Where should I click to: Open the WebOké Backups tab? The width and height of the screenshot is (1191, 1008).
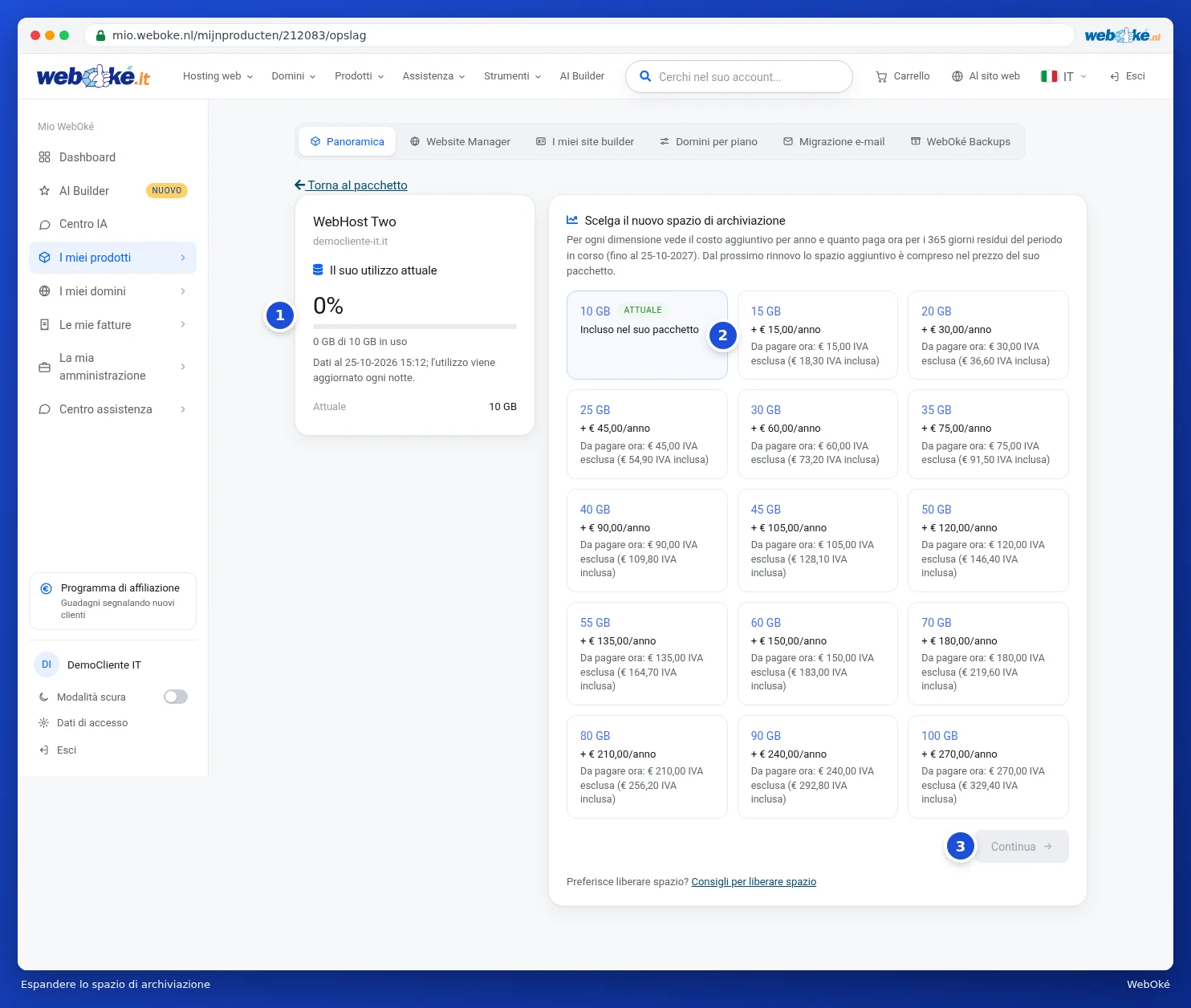point(961,141)
